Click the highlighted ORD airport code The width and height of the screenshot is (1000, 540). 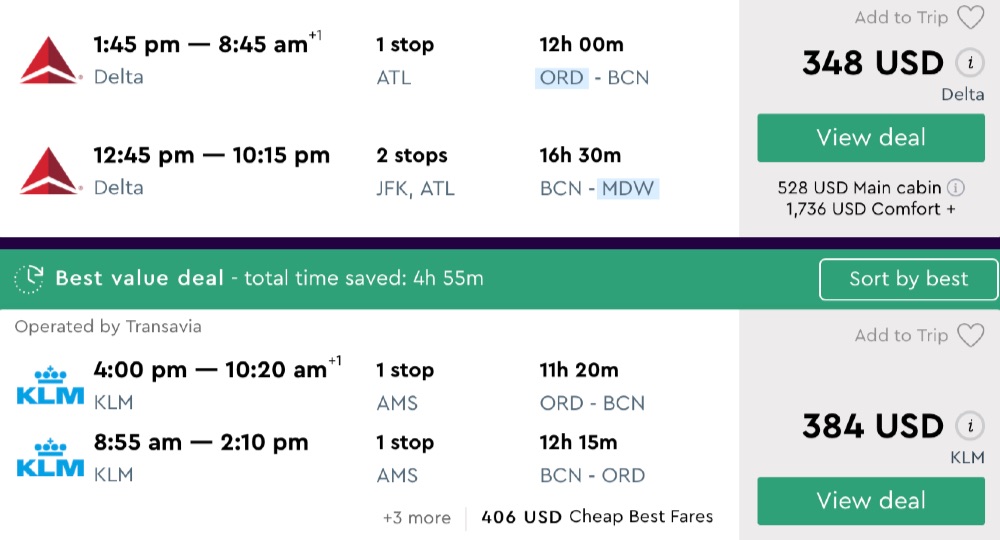coord(561,77)
